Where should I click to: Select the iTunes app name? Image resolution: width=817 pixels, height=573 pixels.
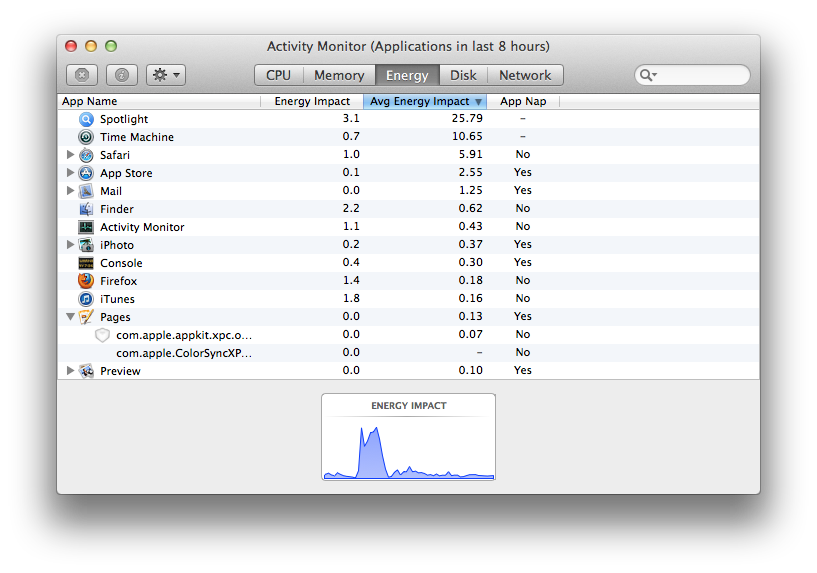[117, 299]
